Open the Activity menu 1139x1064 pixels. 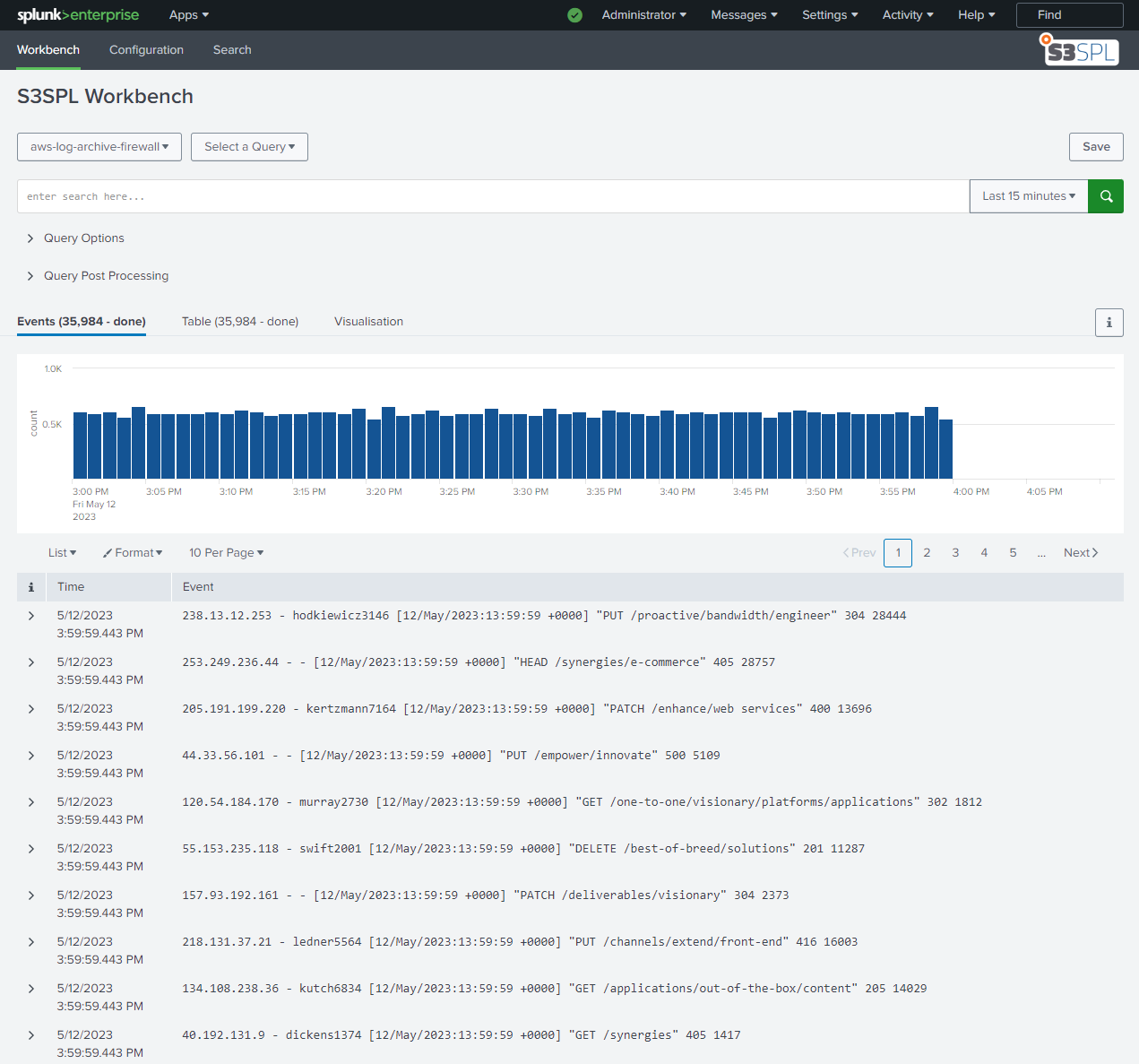[907, 14]
